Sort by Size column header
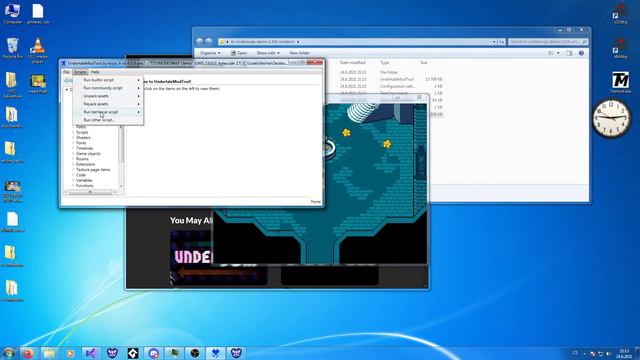 click(424, 62)
